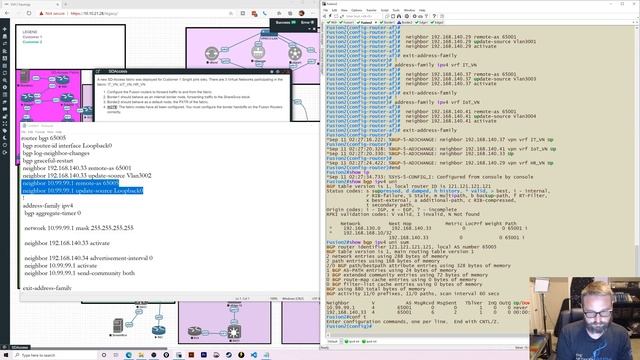Open the Windows Start menu

click(6, 355)
